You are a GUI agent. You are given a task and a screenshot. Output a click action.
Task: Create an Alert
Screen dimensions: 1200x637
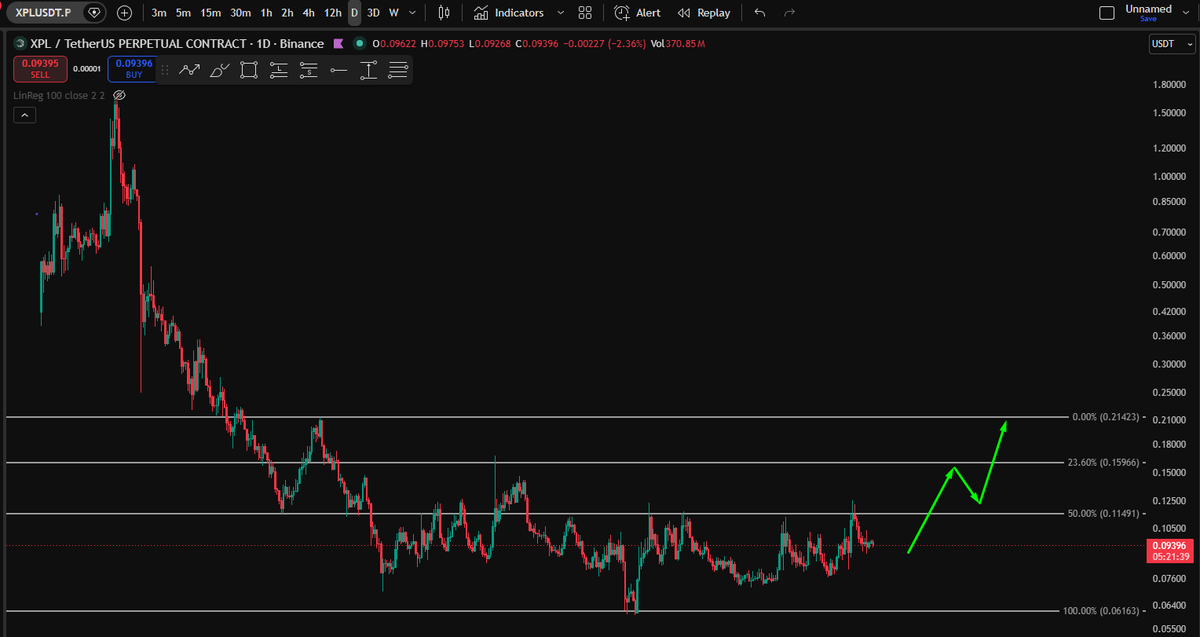pos(638,13)
